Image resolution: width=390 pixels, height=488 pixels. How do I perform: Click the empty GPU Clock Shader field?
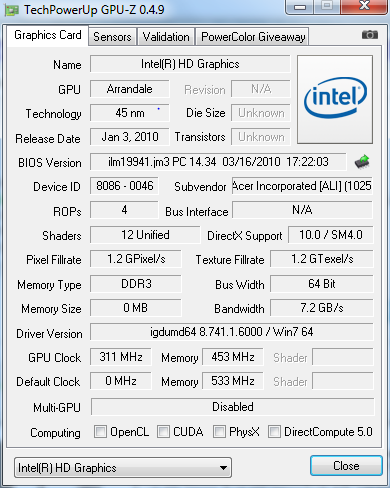[343, 357]
